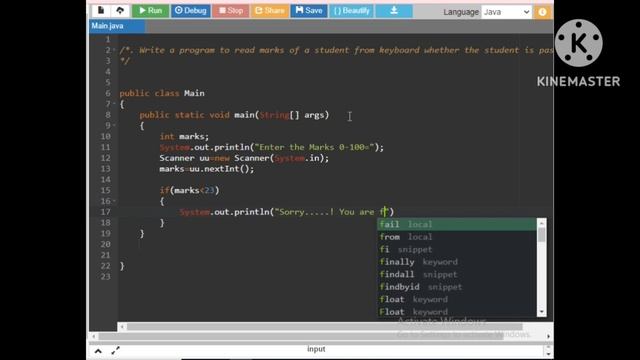This screenshot has width=640, height=360.
Task: Share the code via Share button
Action: click(269, 11)
